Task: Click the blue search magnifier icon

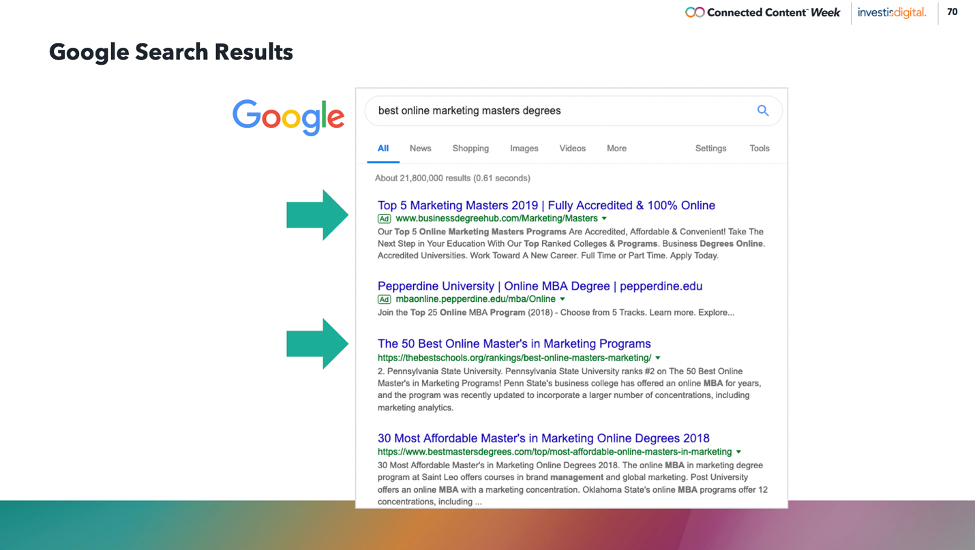Action: click(x=762, y=111)
